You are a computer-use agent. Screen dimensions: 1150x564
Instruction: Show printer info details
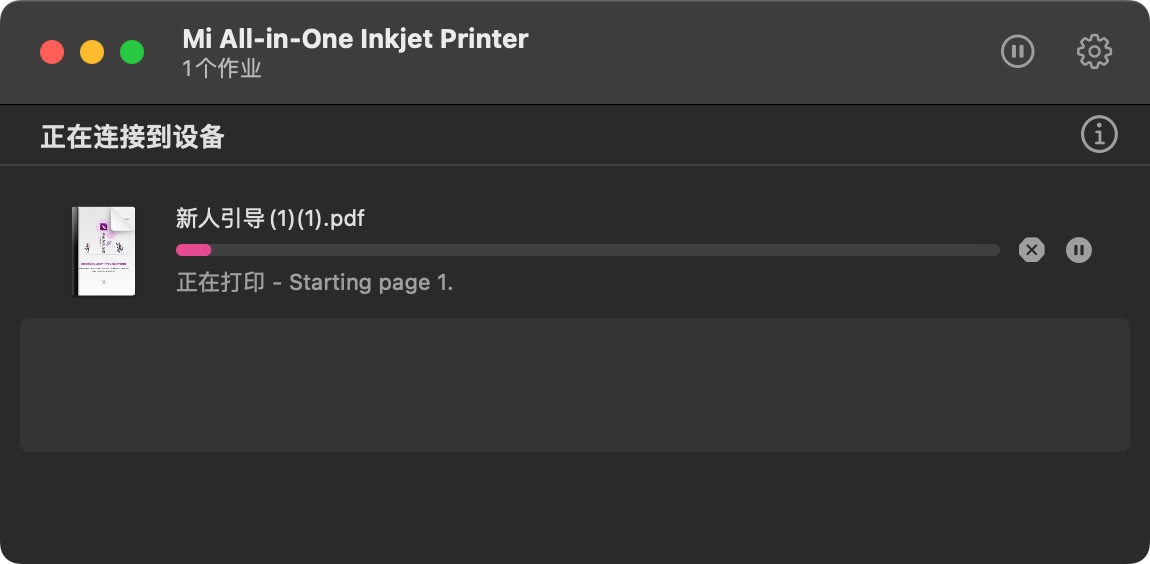[1099, 134]
